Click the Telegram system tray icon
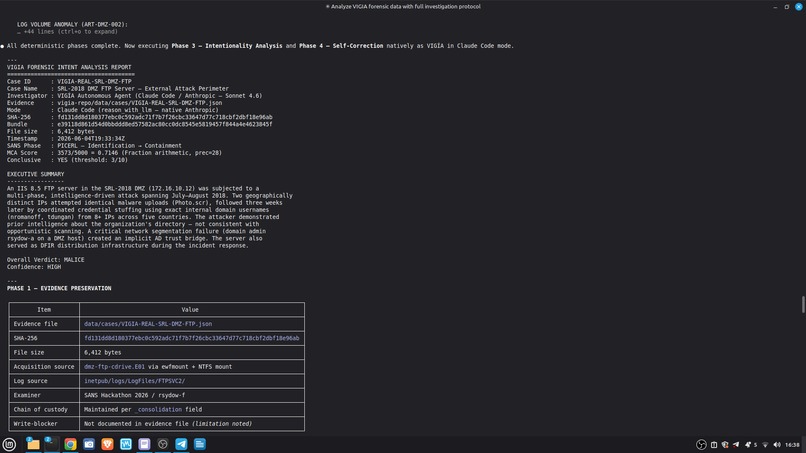Image resolution: width=806 pixels, height=453 pixels. (x=736, y=445)
